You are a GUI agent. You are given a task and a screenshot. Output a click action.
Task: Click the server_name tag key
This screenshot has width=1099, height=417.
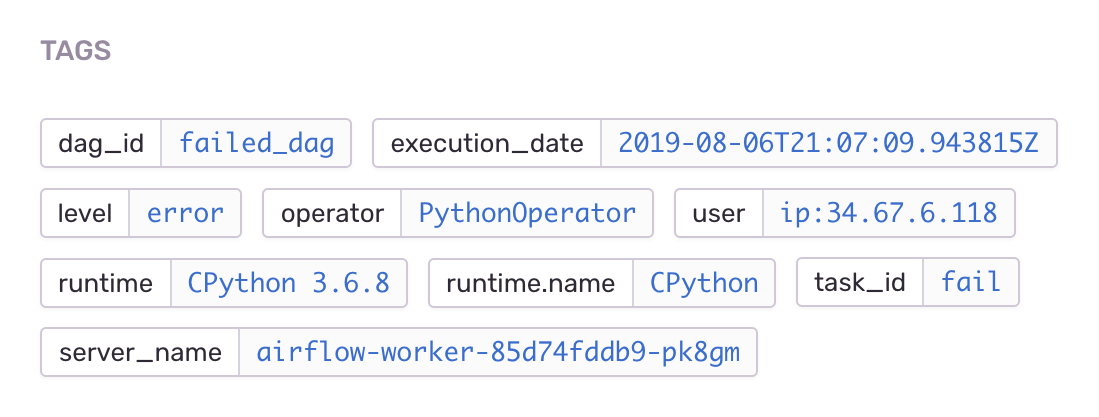click(140, 352)
